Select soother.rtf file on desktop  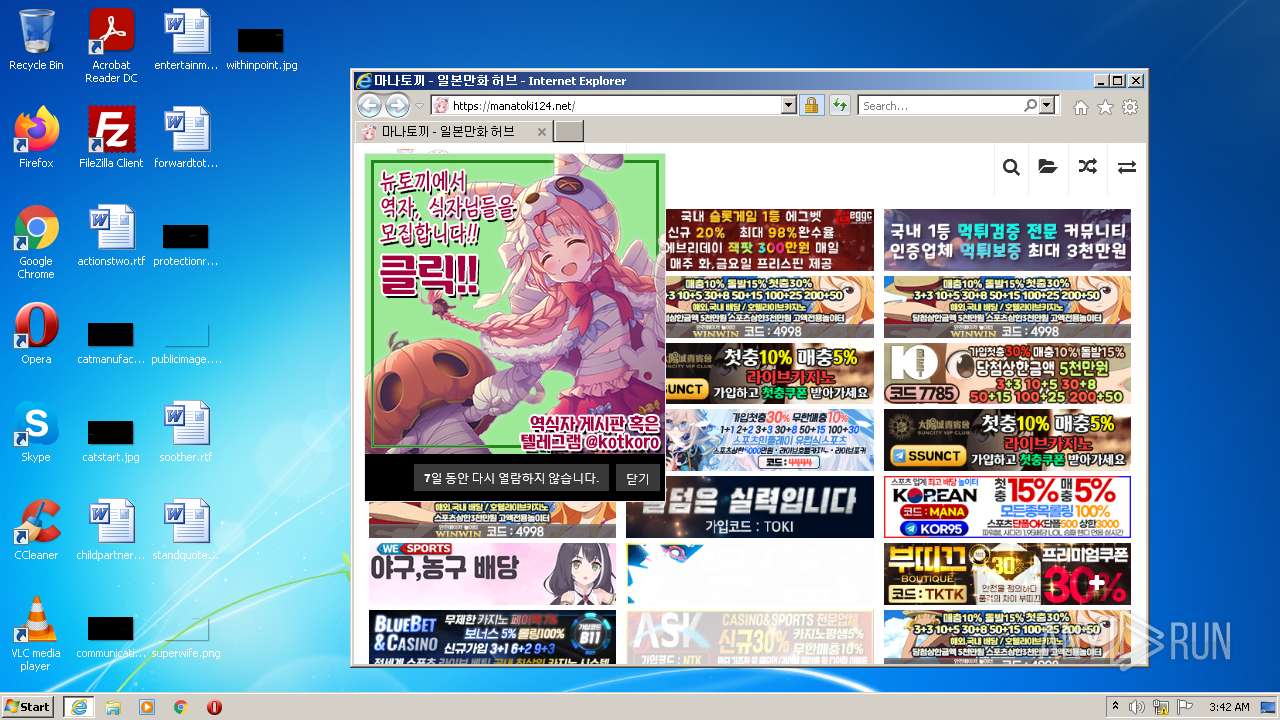[x=187, y=432]
